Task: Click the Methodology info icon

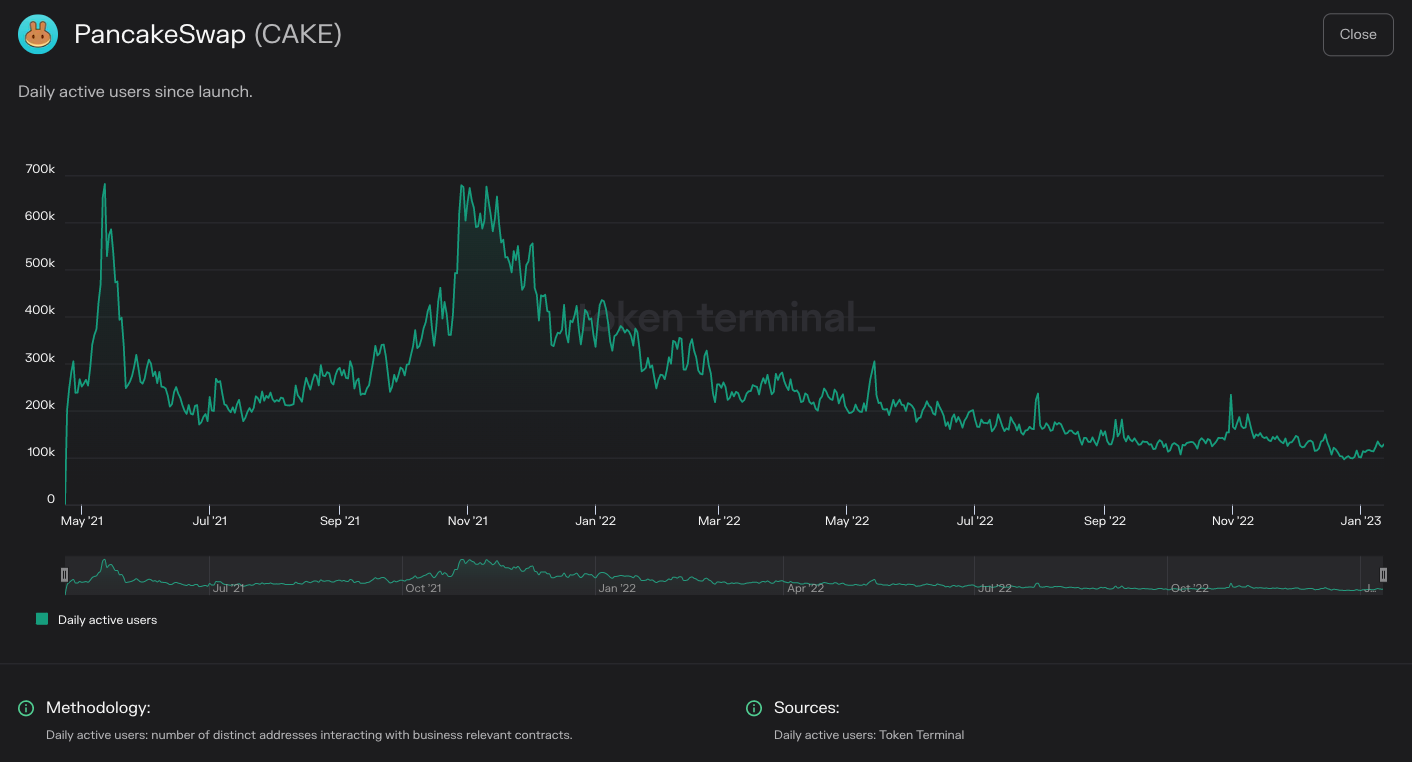Action: [x=26, y=708]
